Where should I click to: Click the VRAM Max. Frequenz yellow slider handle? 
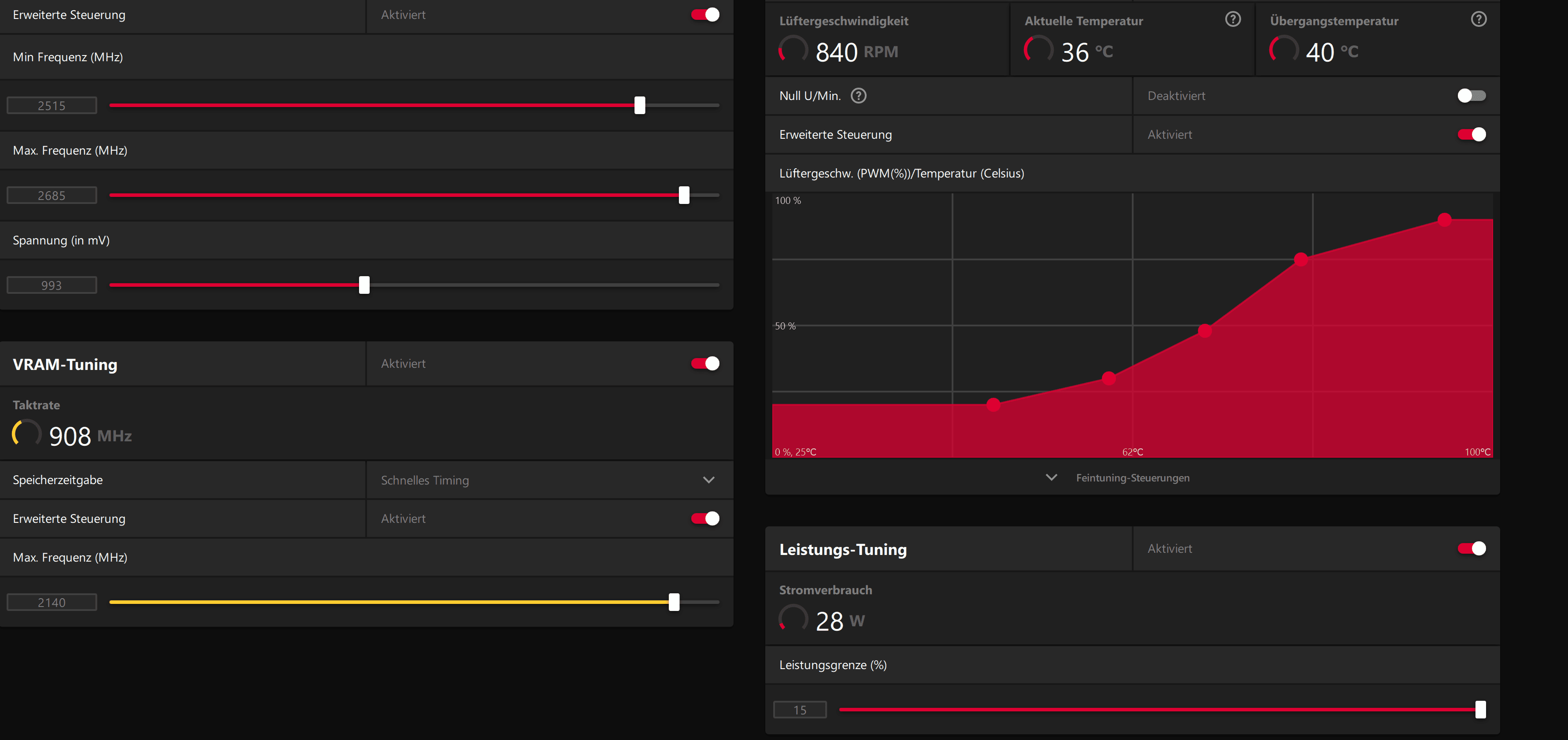point(674,603)
